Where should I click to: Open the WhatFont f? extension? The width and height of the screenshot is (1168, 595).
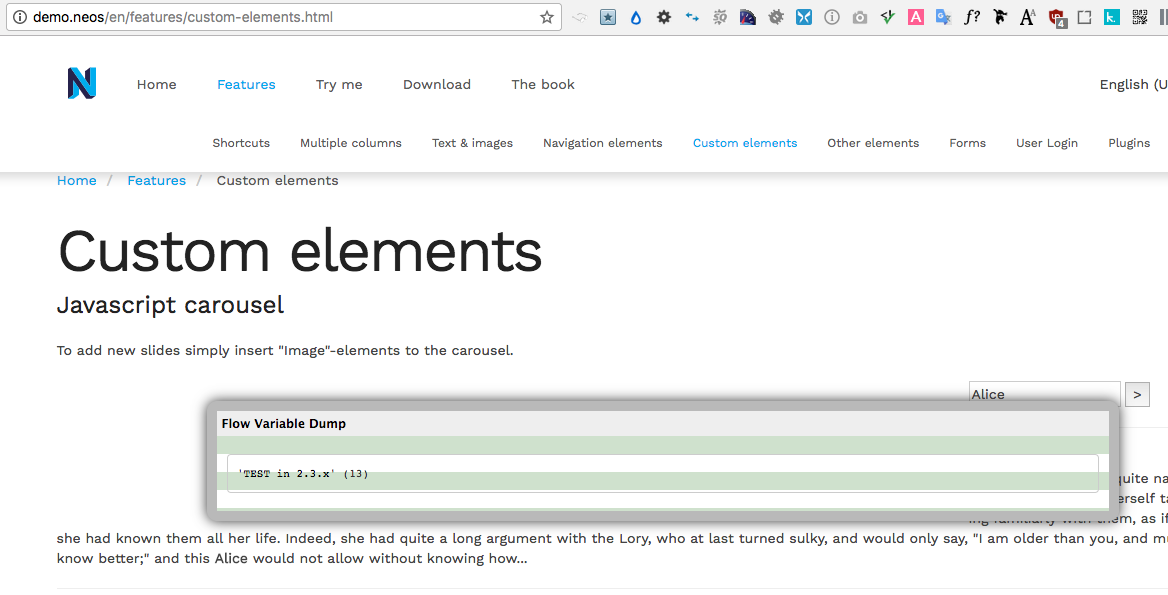click(x=971, y=17)
